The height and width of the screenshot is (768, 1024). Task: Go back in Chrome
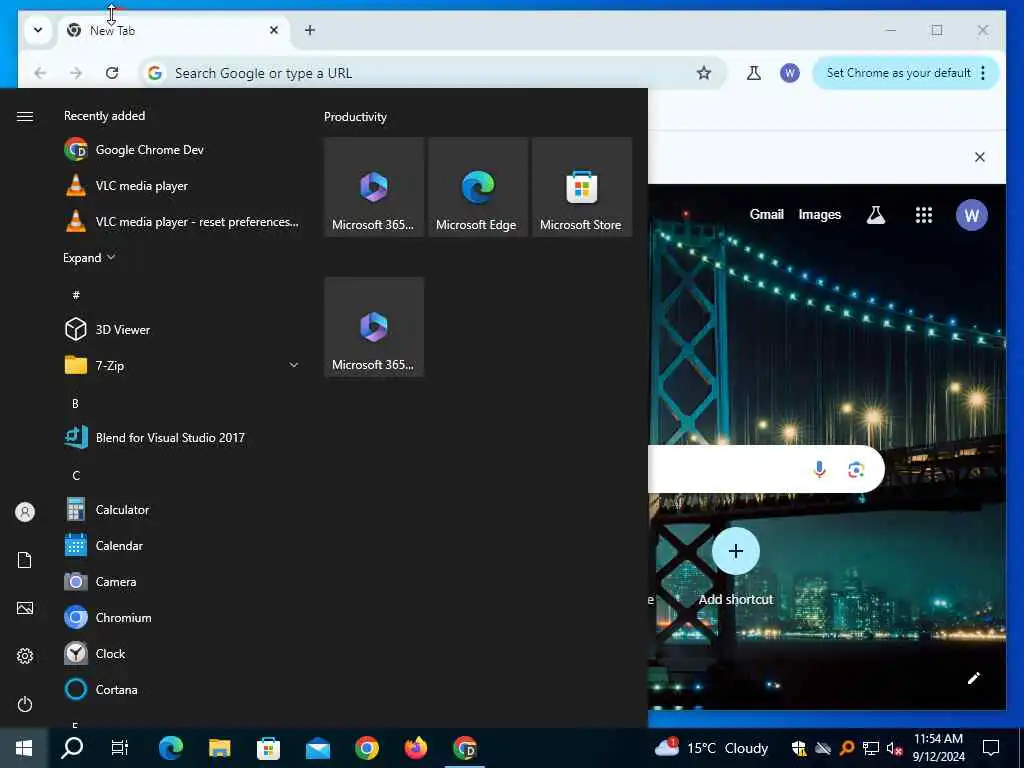click(40, 73)
